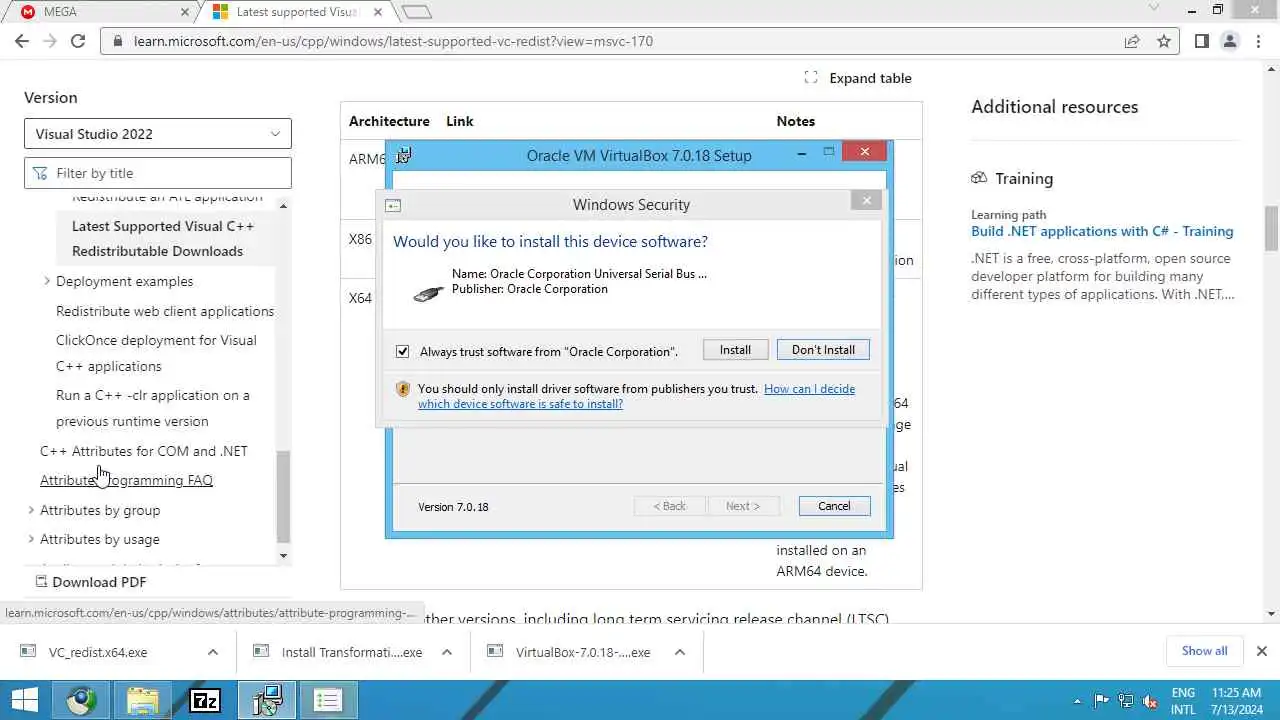Click the Filter by title input field
1280x720 pixels.
point(158,173)
